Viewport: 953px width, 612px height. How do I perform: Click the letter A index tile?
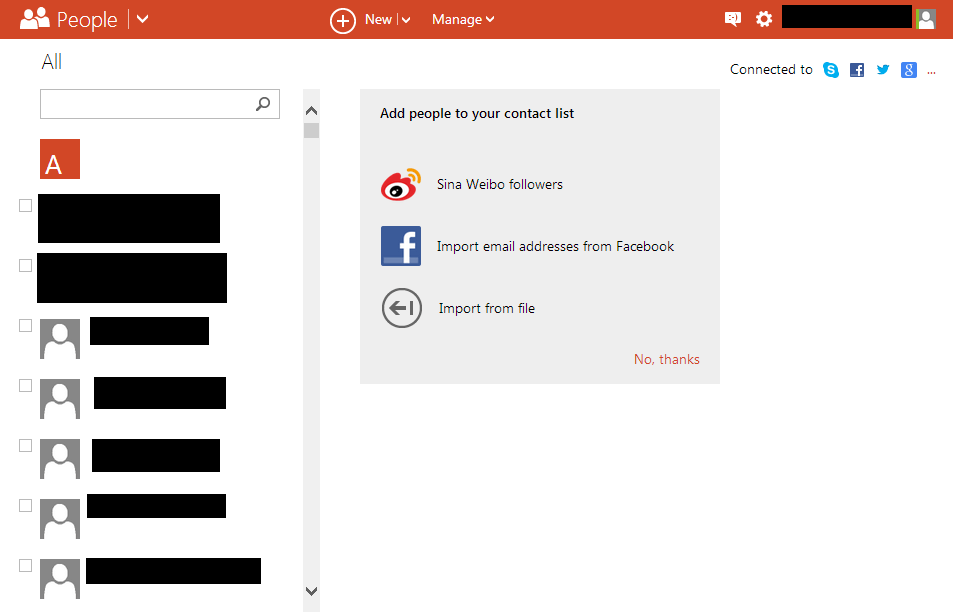coord(60,159)
